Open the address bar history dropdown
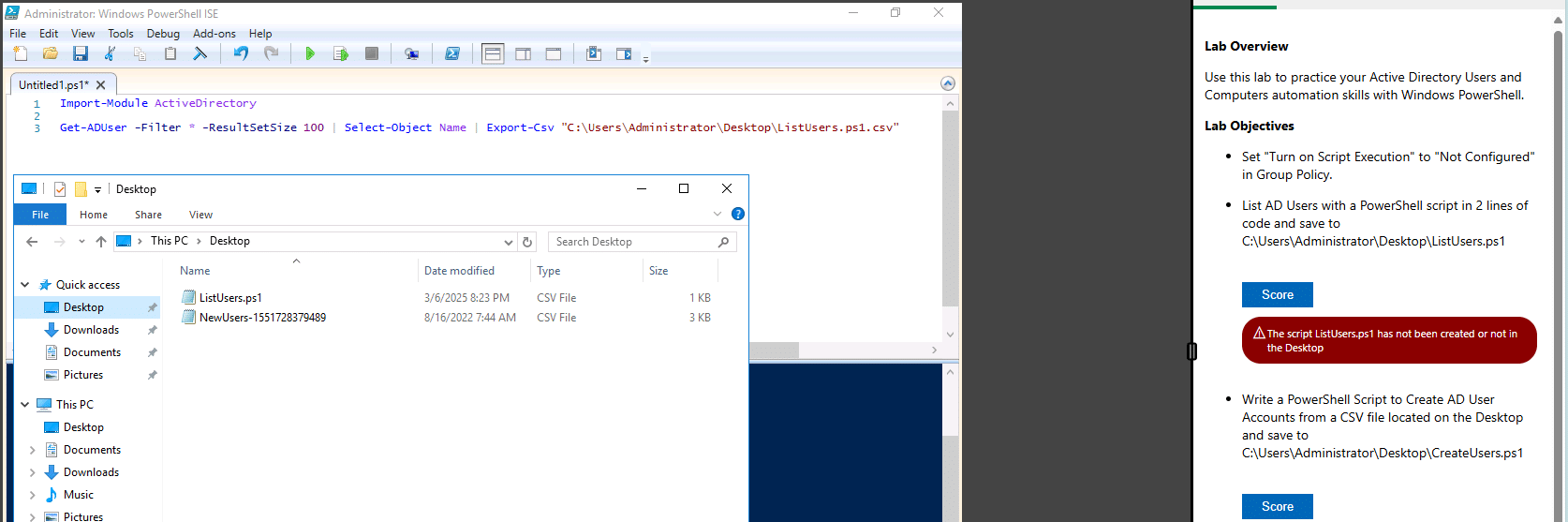This screenshot has width=1568, height=522. pos(509,242)
